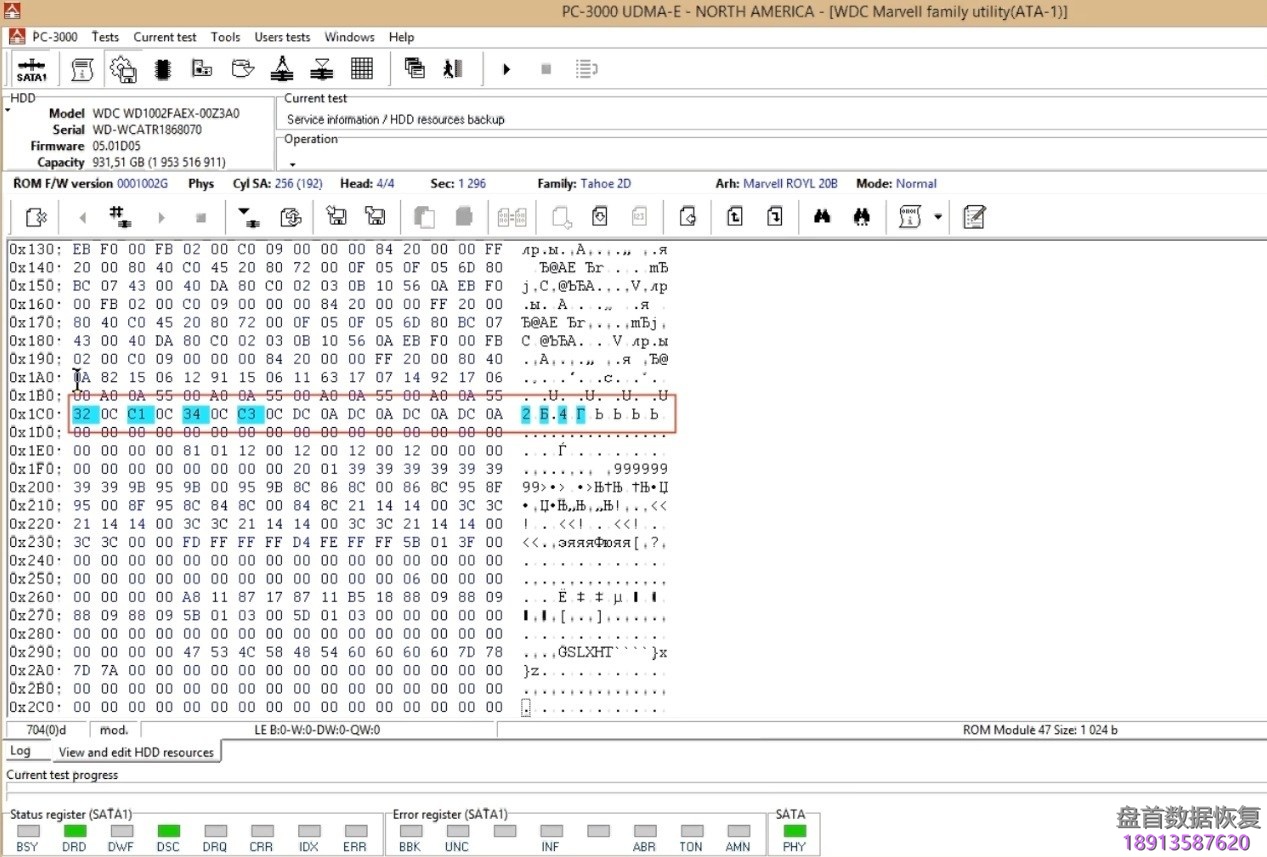Click the ERR status indicator

point(355,831)
